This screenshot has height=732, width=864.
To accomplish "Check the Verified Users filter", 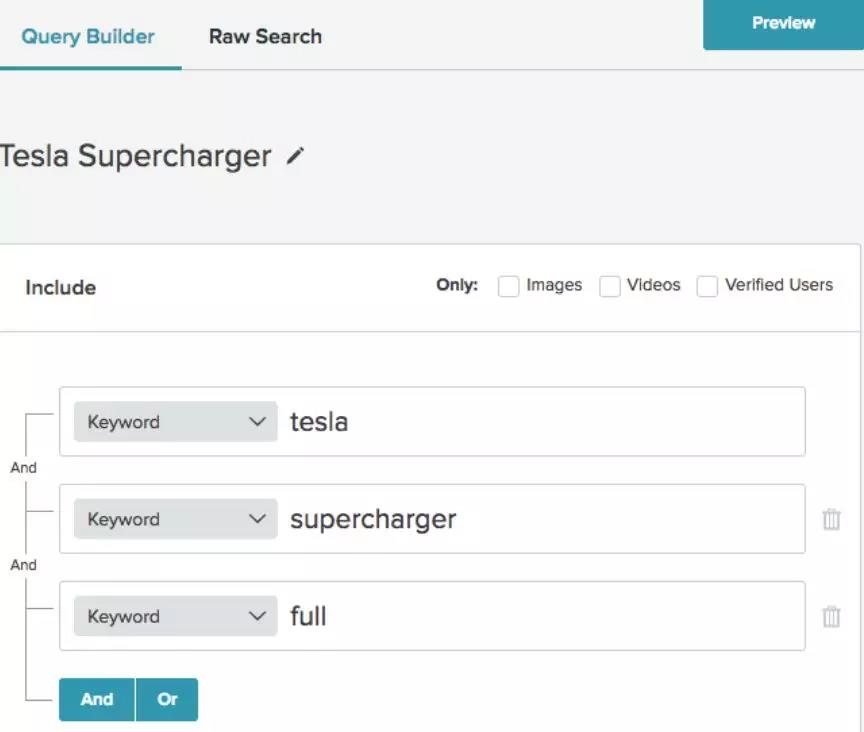I will [x=707, y=286].
